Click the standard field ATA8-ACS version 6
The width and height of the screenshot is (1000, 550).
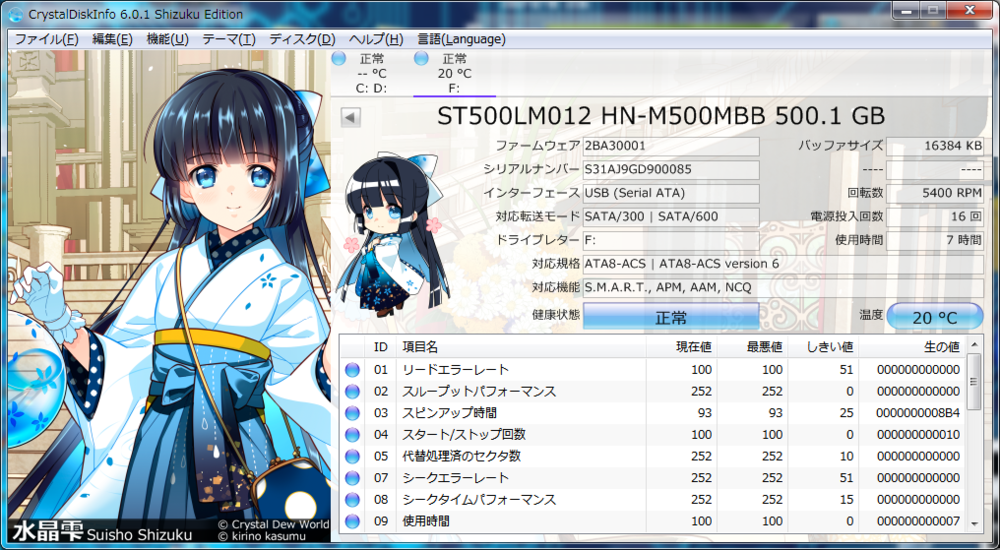point(783,264)
